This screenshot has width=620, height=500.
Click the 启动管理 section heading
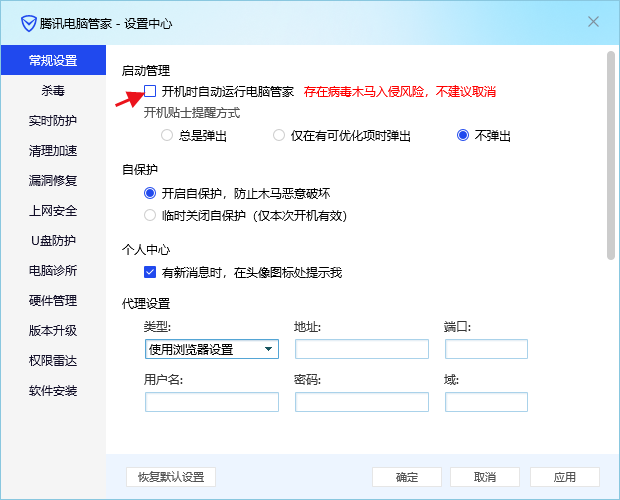tap(146, 71)
